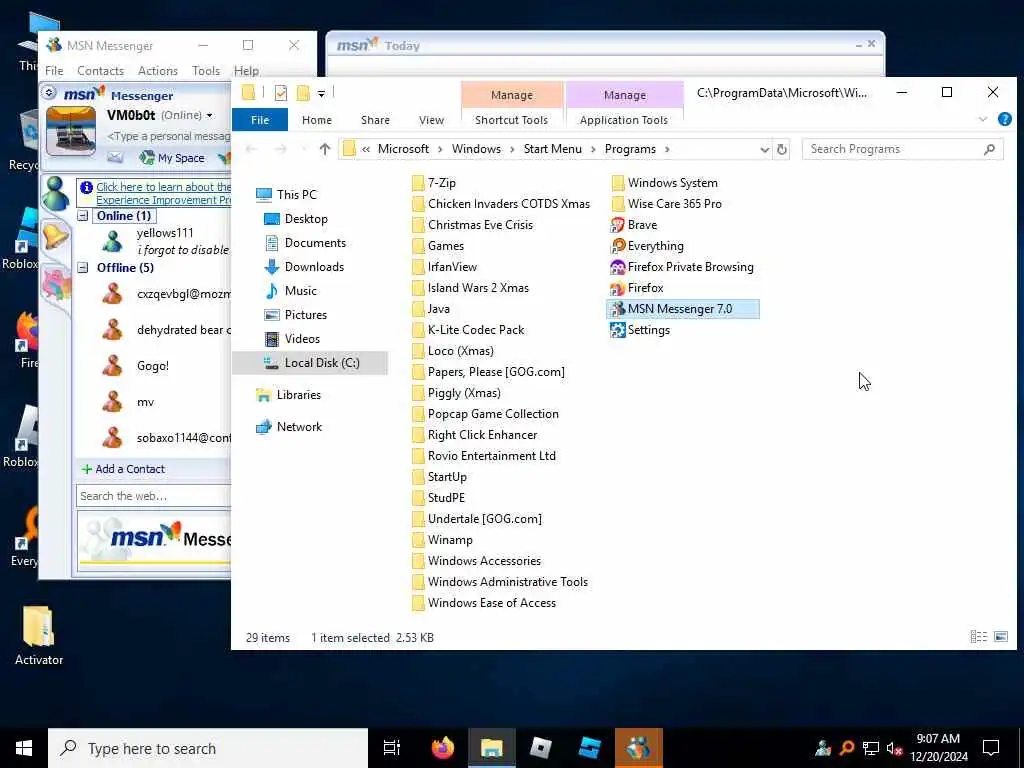Click the Gogo! offline contact icon
Screen dimensions: 1024x768
tap(112, 366)
